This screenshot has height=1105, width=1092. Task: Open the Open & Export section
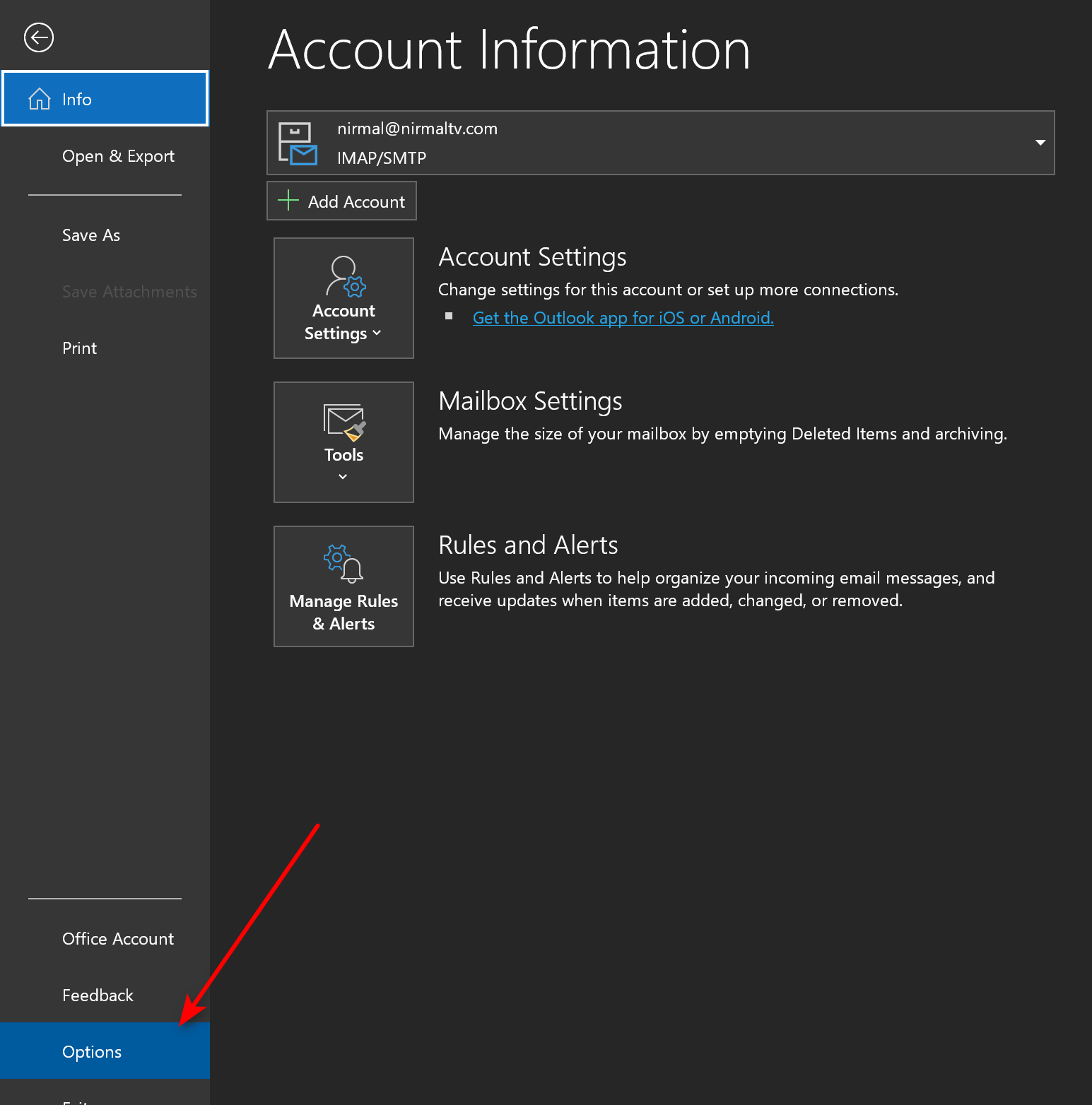point(105,156)
